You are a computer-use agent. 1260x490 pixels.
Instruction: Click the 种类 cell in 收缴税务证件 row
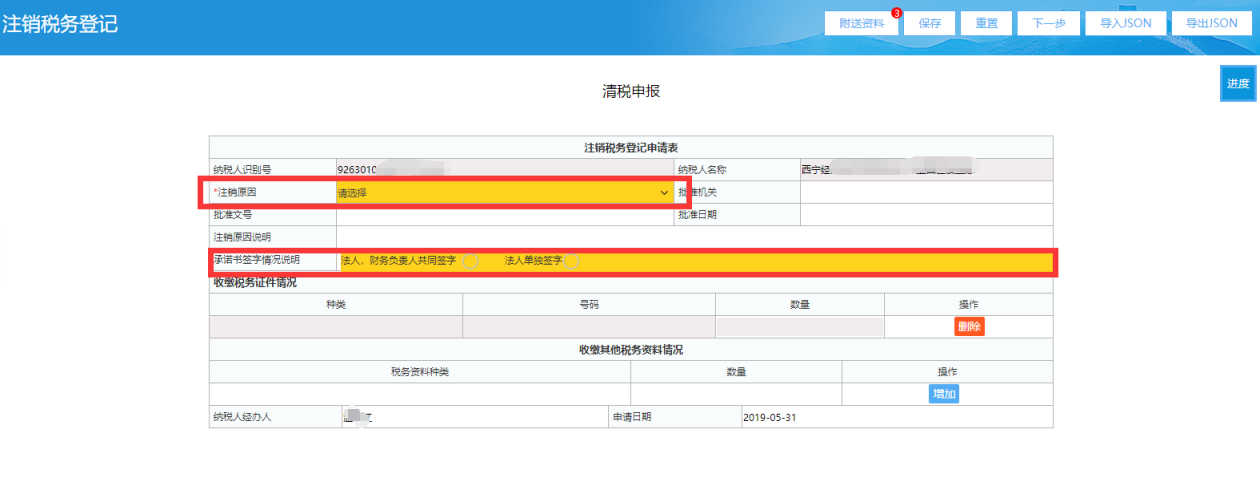pos(336,327)
